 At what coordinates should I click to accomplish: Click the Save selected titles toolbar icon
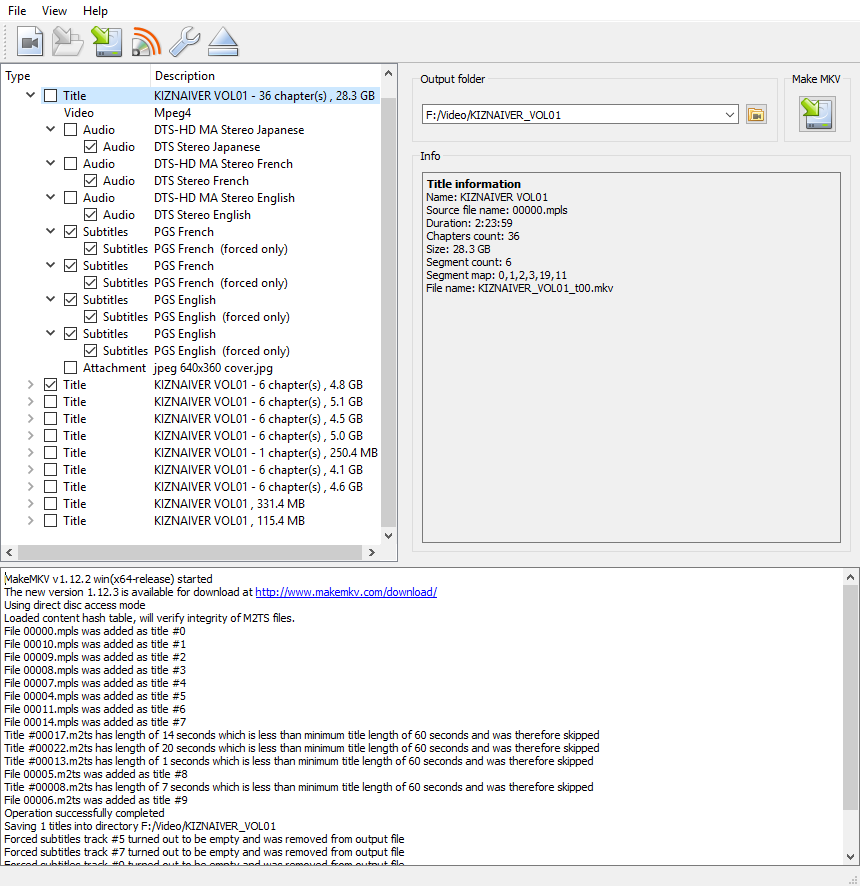click(x=106, y=42)
